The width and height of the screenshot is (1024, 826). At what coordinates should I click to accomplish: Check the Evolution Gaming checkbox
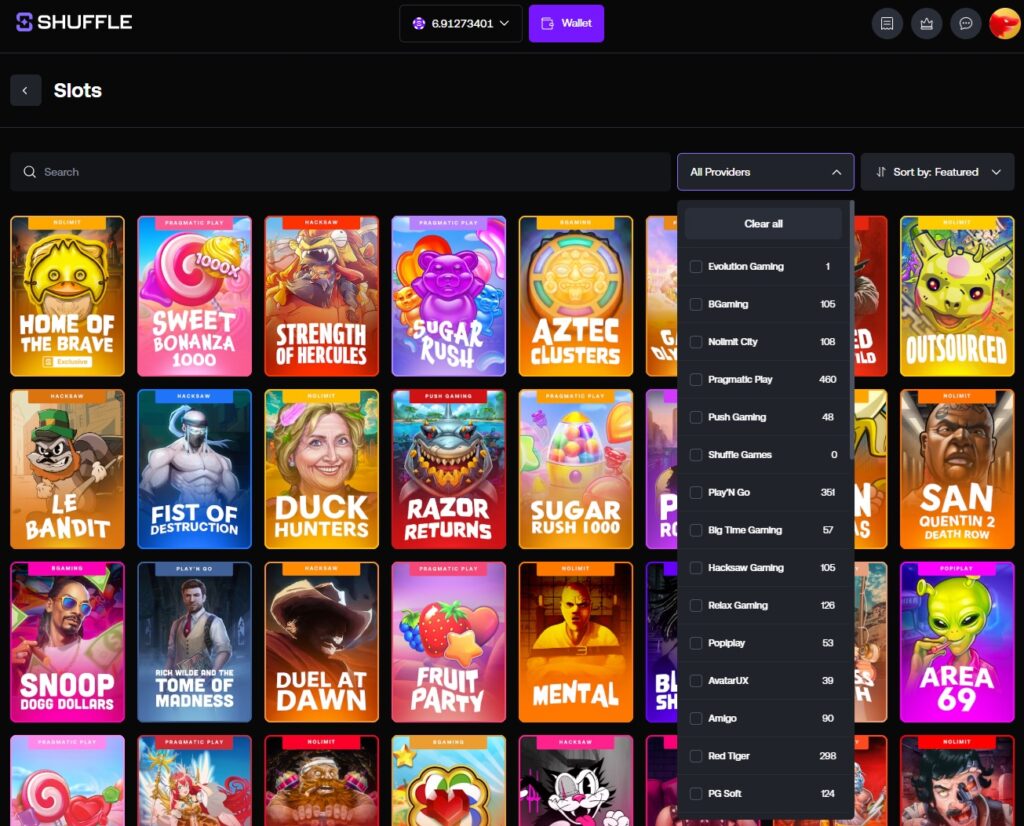pyautogui.click(x=696, y=266)
